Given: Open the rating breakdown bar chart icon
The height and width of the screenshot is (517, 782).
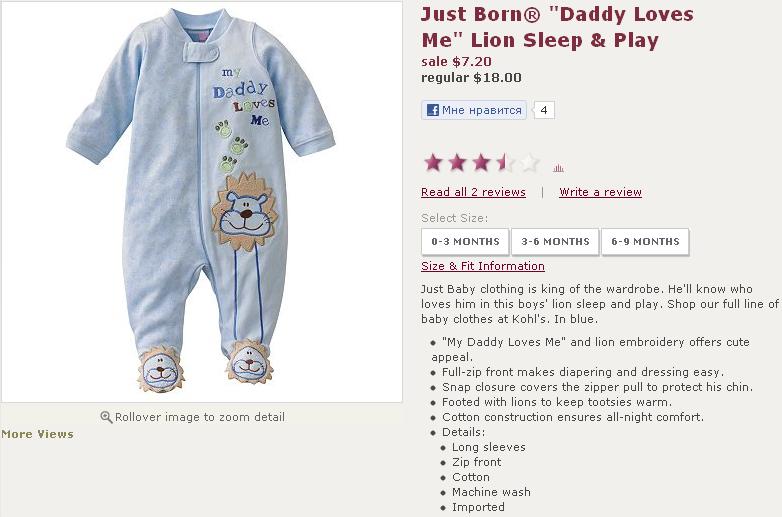Looking at the screenshot, I should (558, 168).
